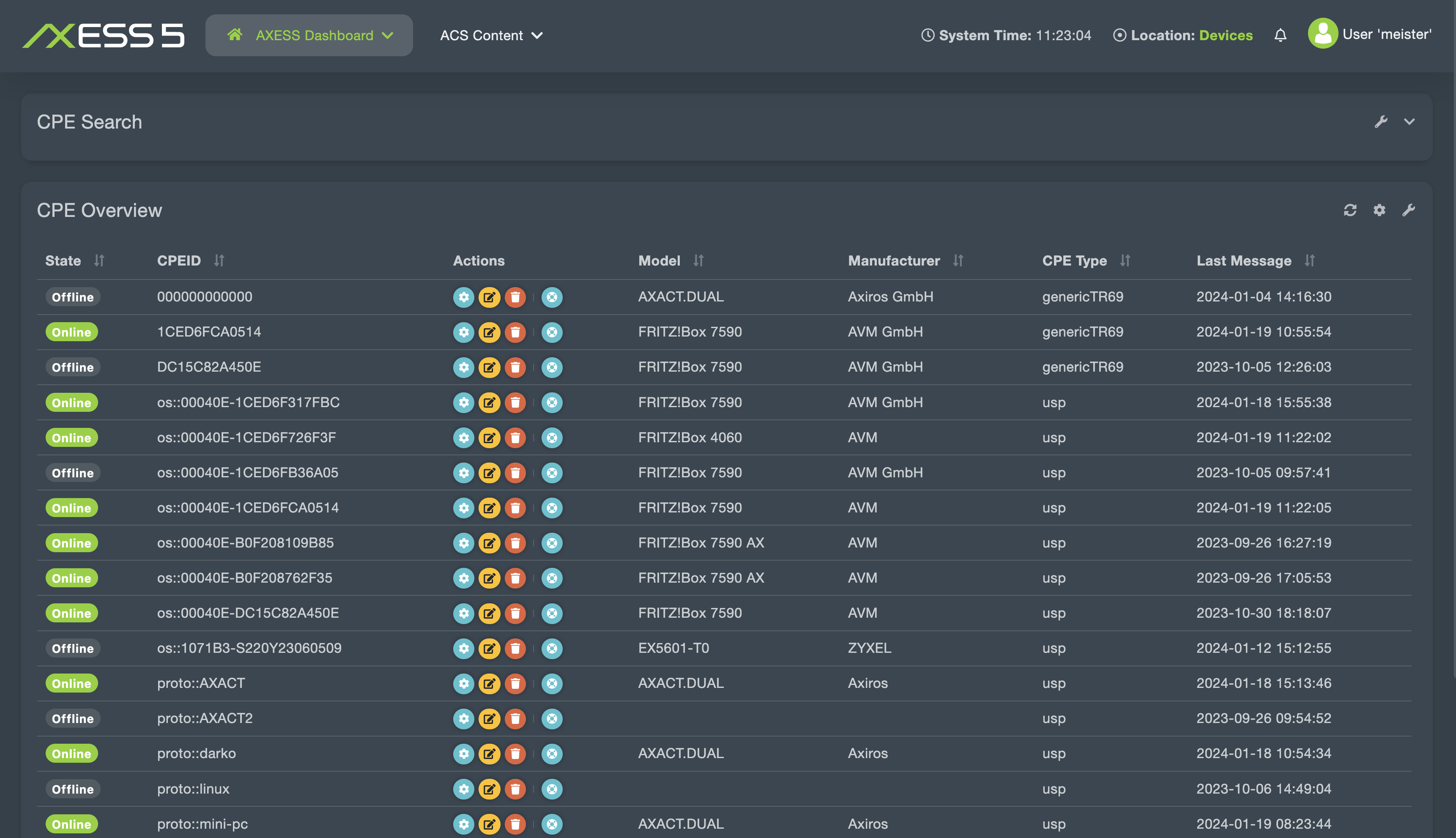Click genericTR69 type of DC15C82A450E
This screenshot has height=838, width=1456.
(x=1083, y=367)
